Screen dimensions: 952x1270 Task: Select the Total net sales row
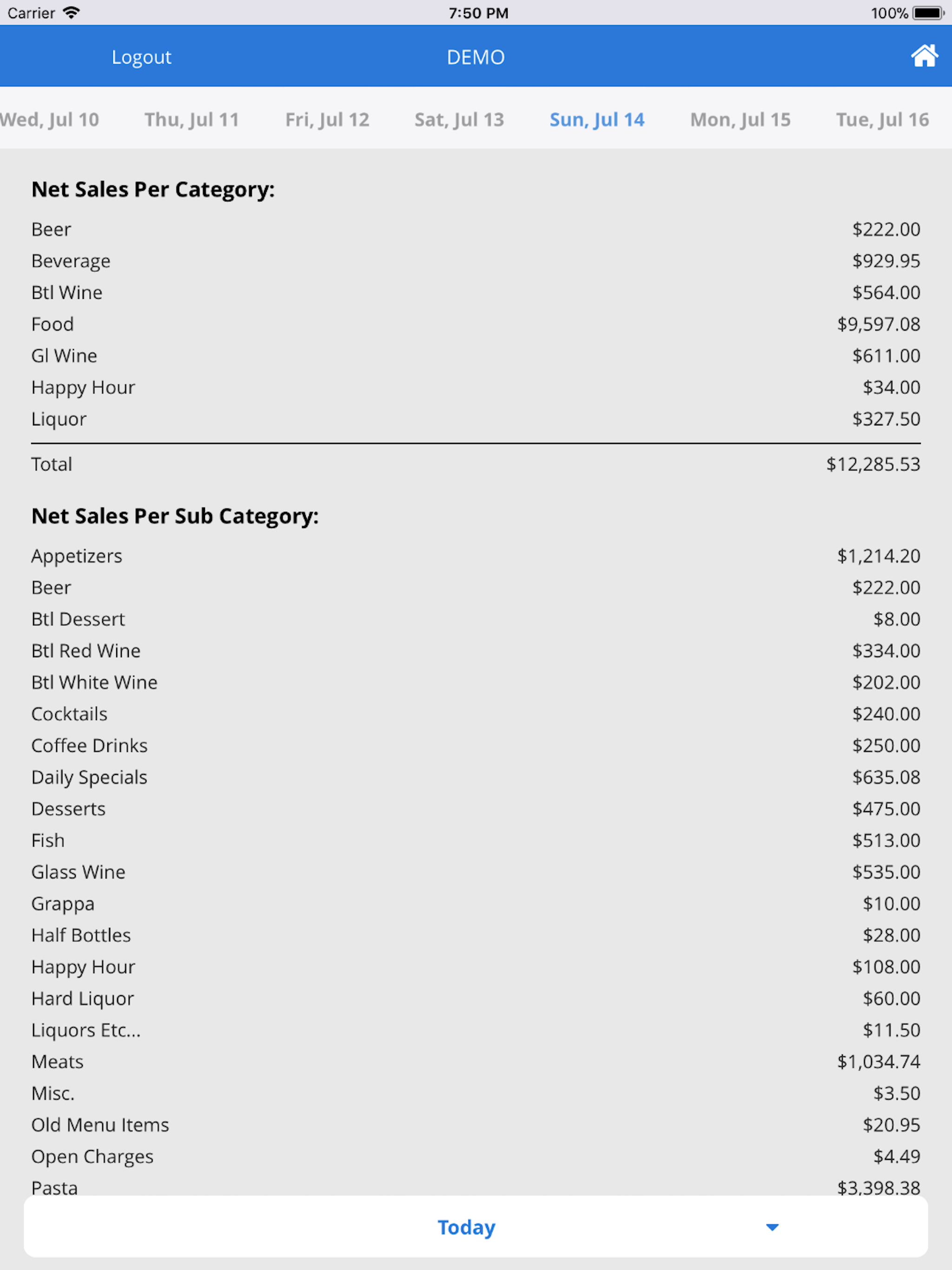click(476, 464)
